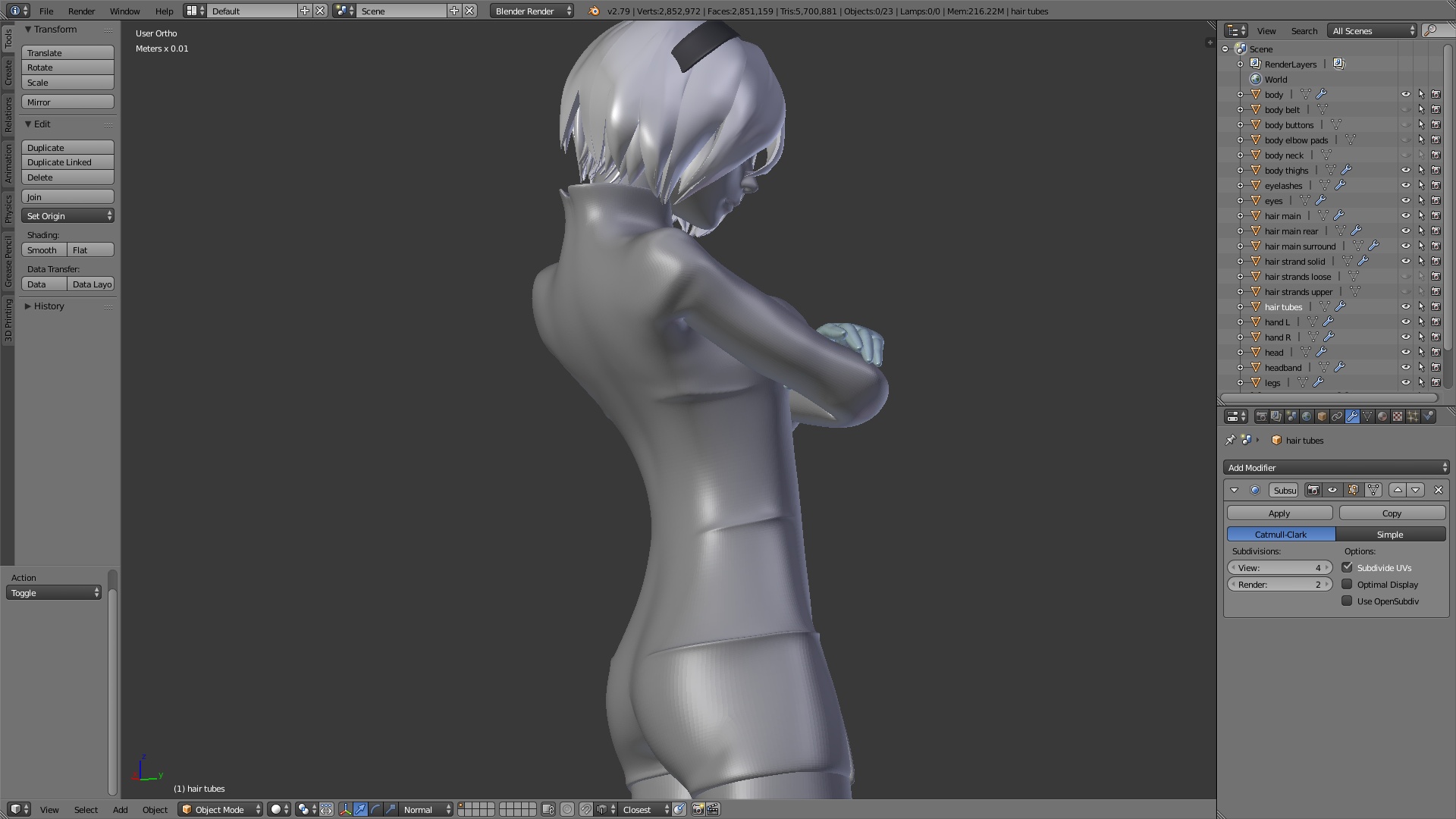Open the Set Origin dropdown
The height and width of the screenshot is (819, 1456).
[67, 216]
